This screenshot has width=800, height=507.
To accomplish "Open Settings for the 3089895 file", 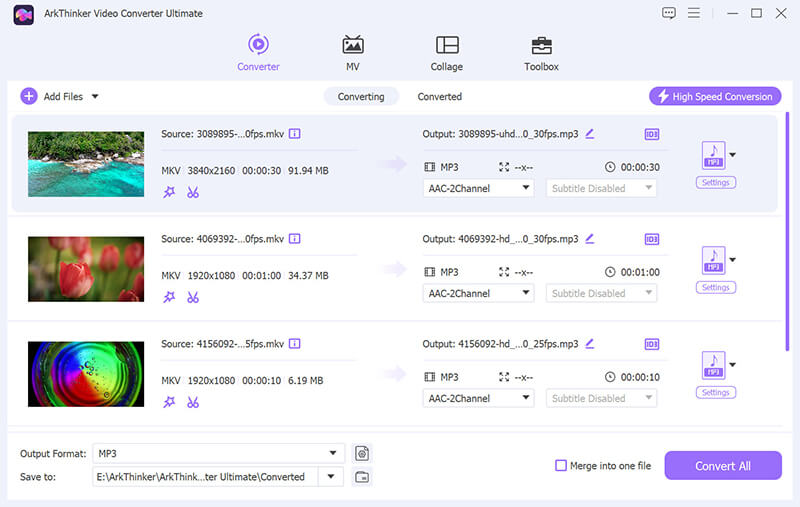I will [x=715, y=183].
